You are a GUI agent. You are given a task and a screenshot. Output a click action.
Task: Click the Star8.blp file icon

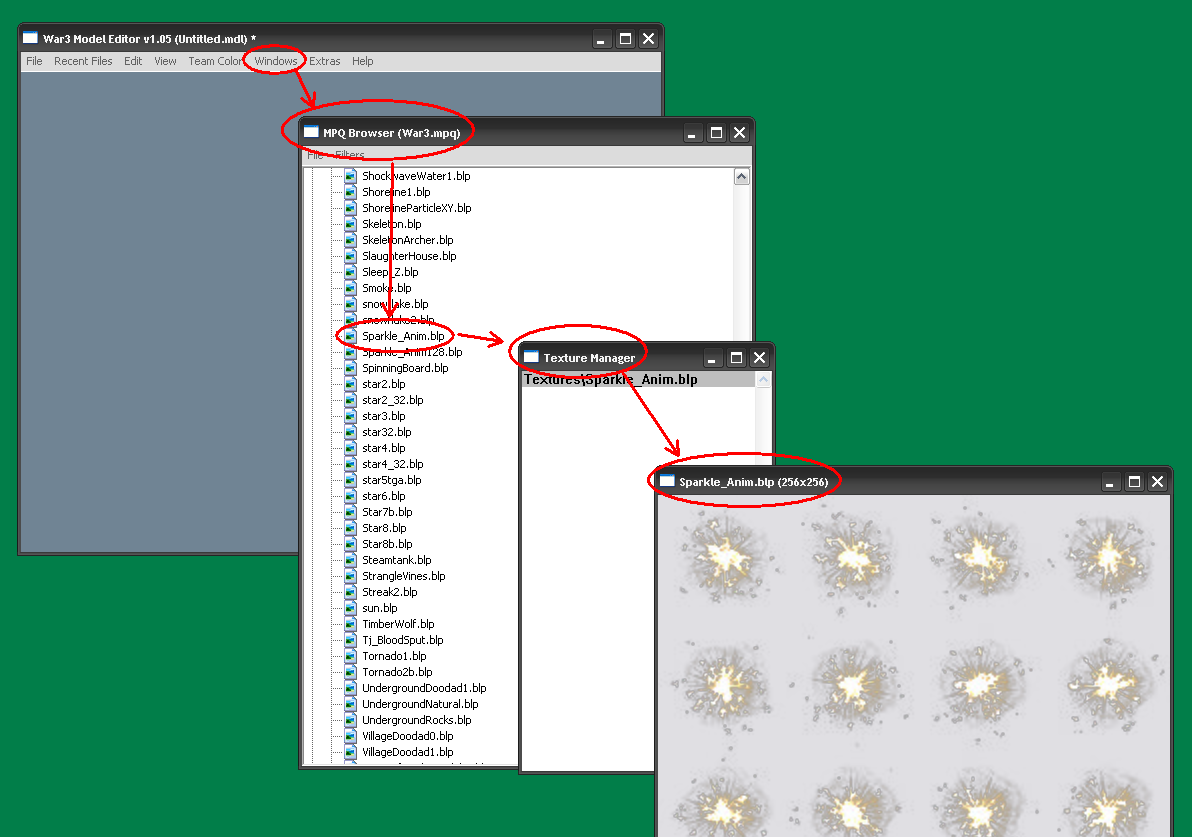[350, 527]
